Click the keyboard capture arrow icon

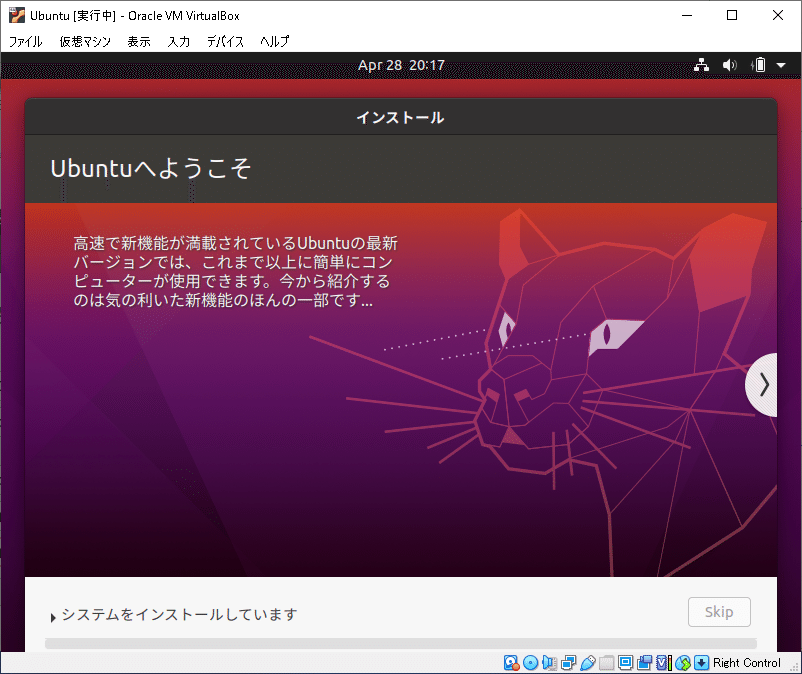[701, 663]
